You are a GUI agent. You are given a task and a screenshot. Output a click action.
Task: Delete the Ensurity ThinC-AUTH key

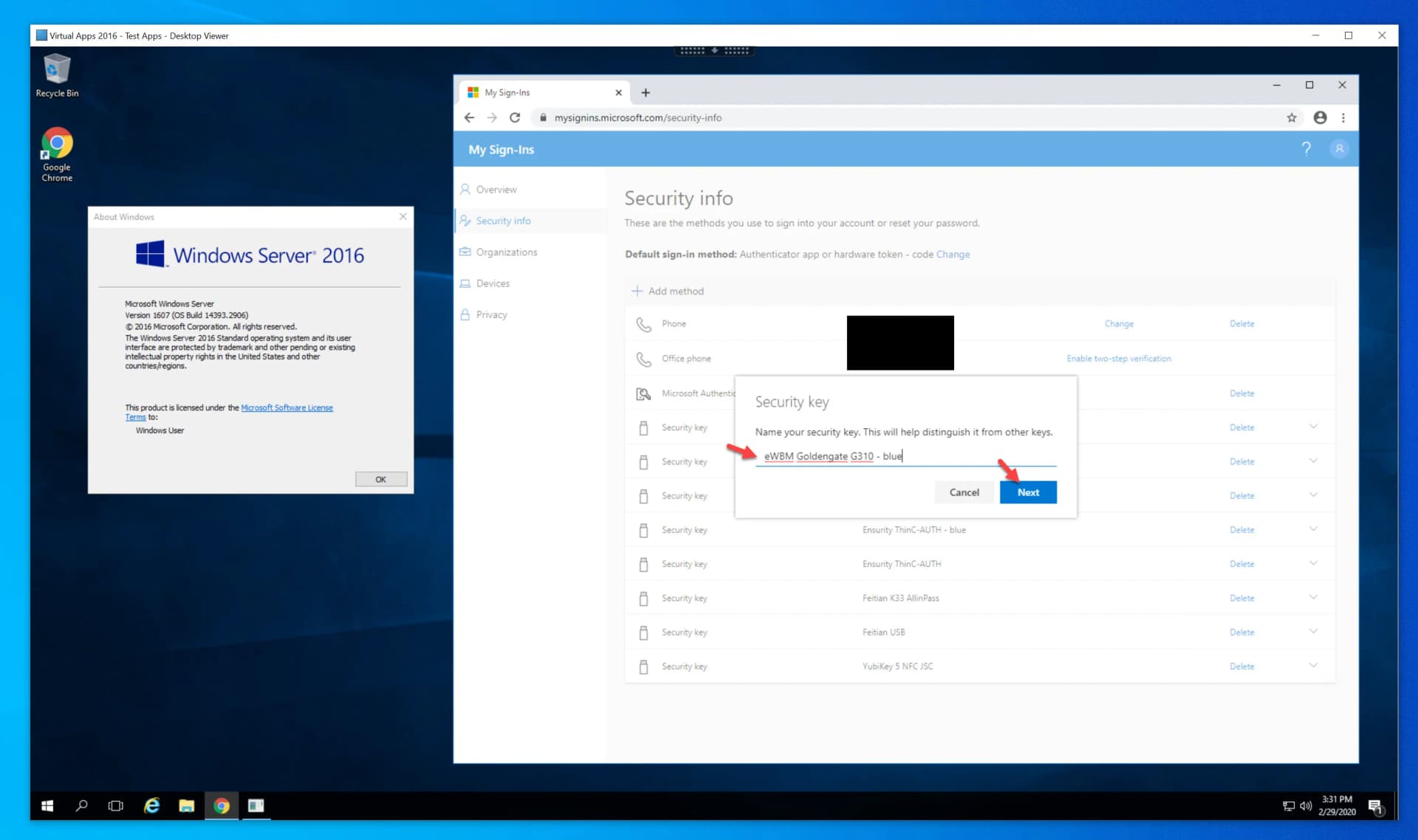click(x=1241, y=563)
